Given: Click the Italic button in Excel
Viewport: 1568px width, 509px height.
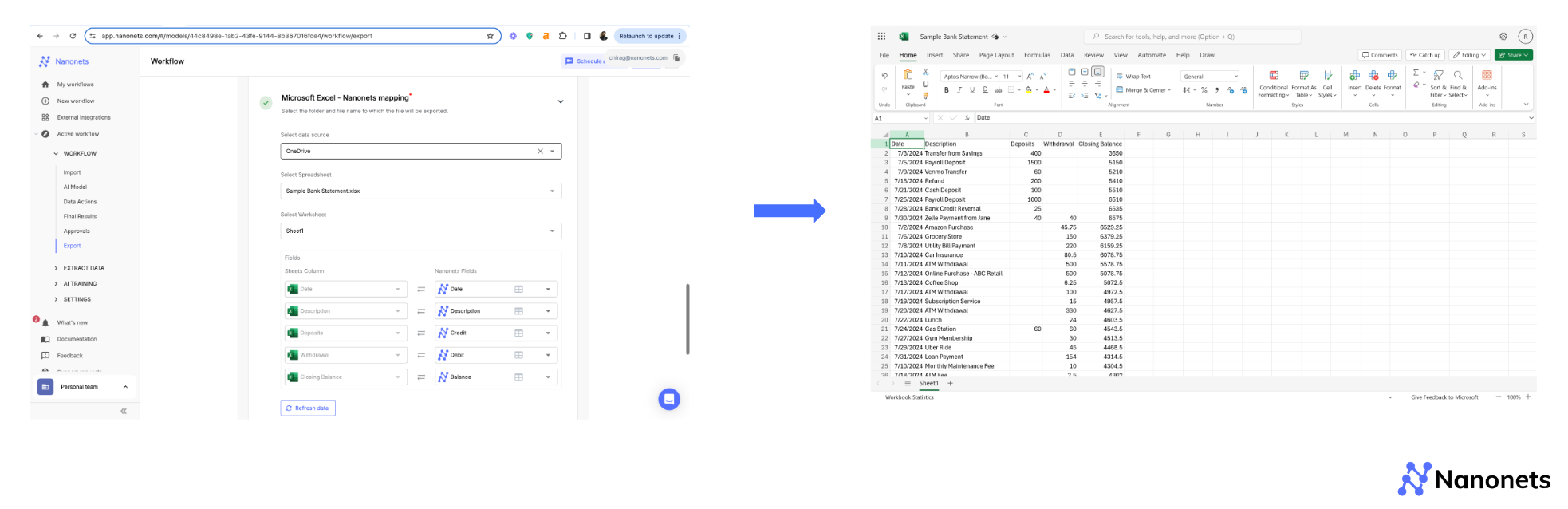Looking at the screenshot, I should [x=959, y=90].
